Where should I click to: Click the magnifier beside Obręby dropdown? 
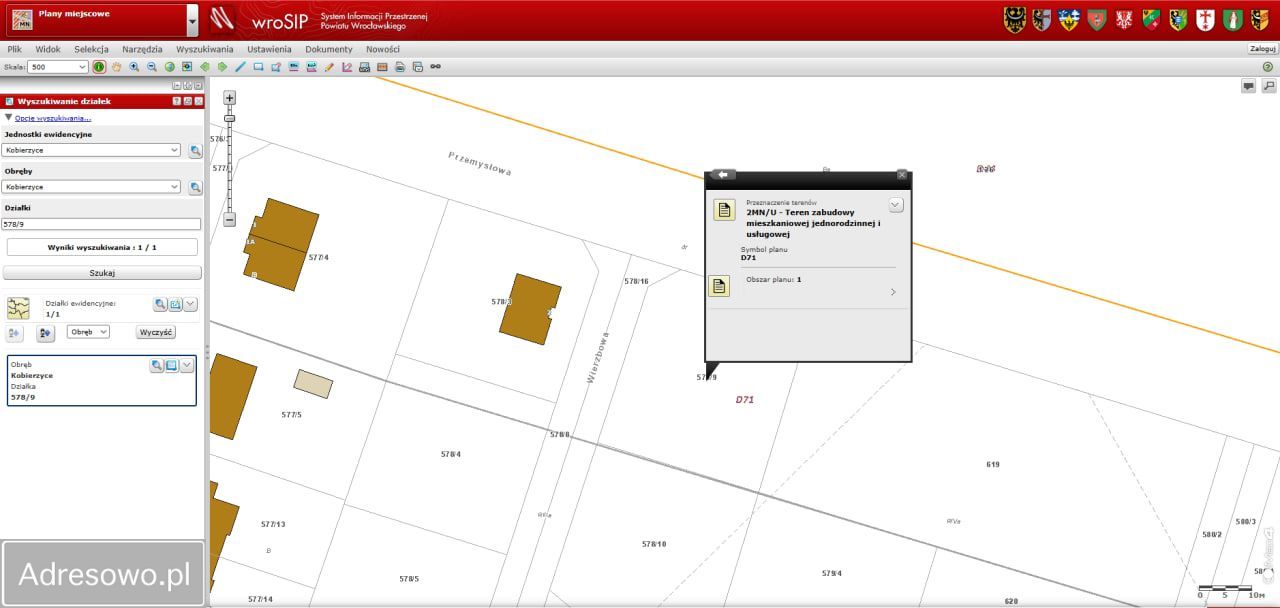pos(195,187)
